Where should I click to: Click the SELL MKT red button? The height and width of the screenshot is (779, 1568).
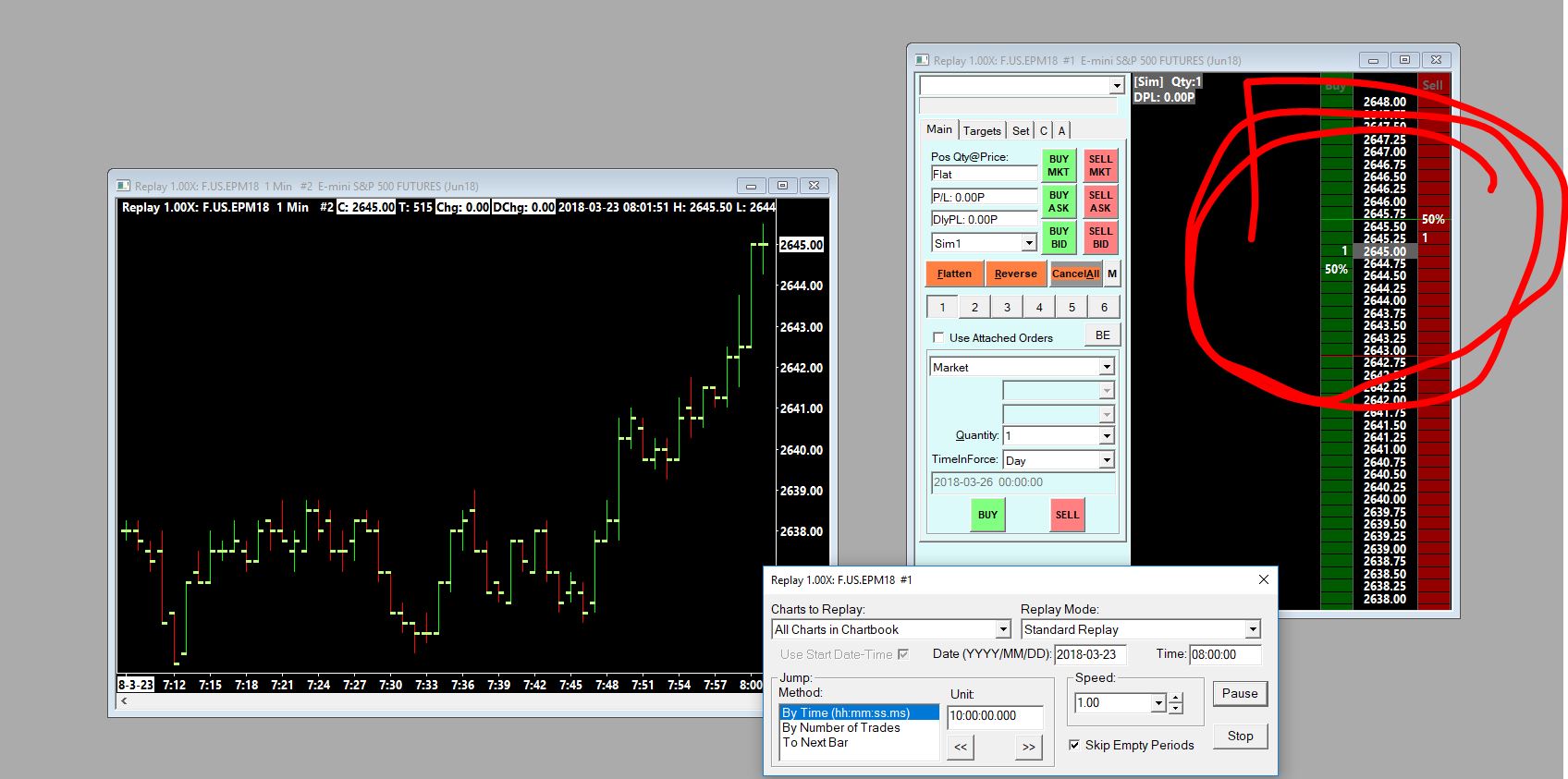click(1100, 165)
